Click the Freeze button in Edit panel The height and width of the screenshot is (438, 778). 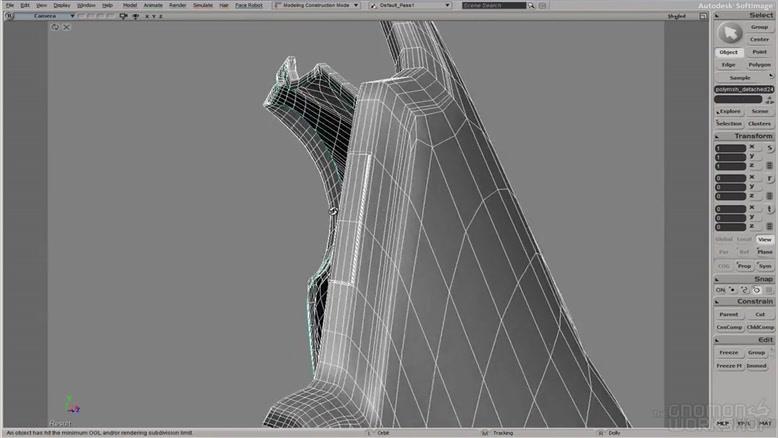(x=729, y=353)
